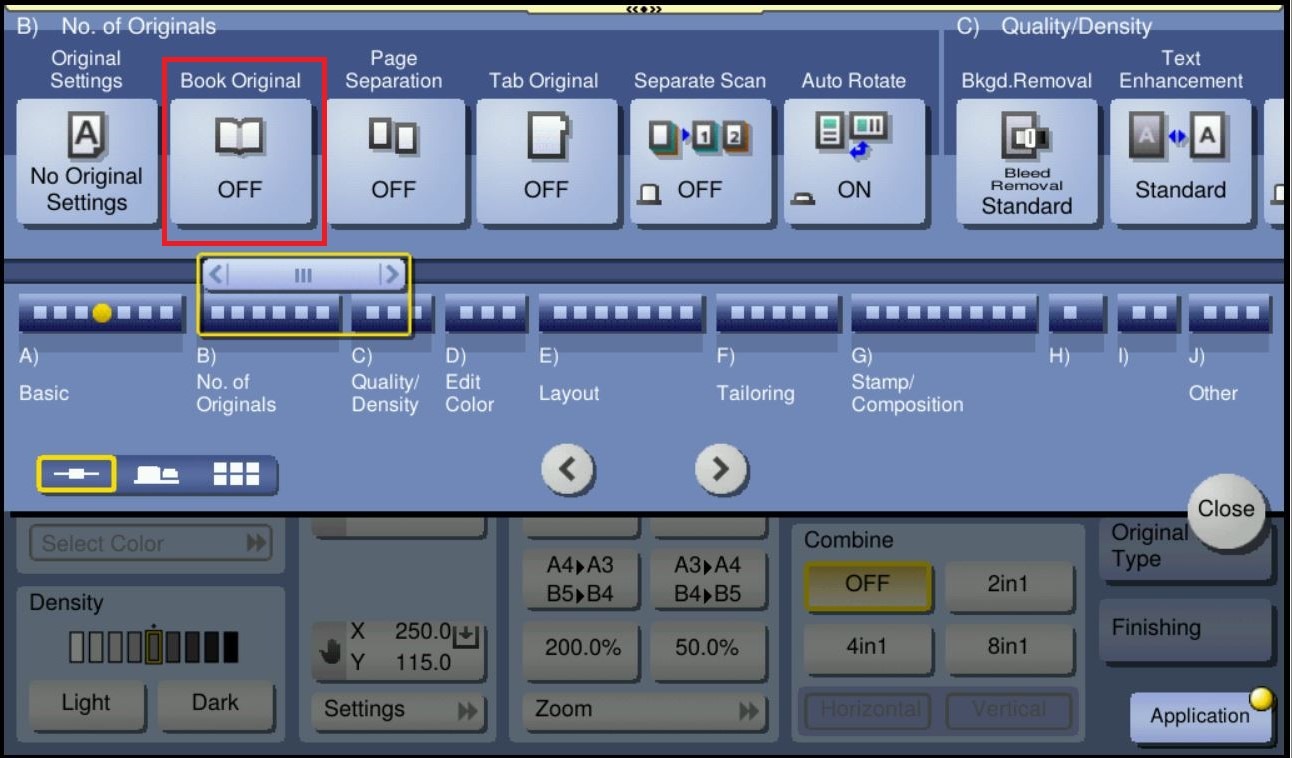1292x758 pixels.
Task: Select Combine OFF option
Action: tap(867, 585)
